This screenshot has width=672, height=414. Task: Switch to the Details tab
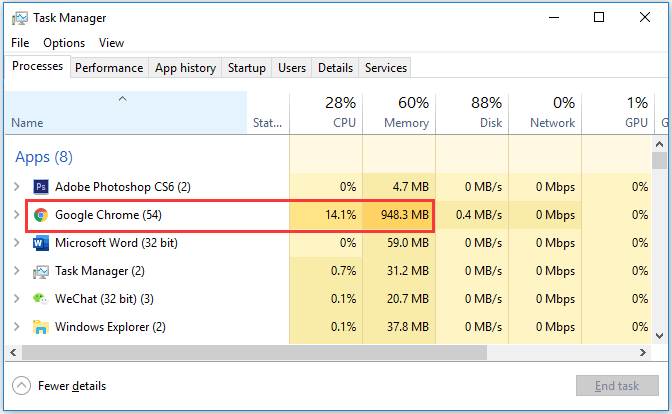[335, 68]
